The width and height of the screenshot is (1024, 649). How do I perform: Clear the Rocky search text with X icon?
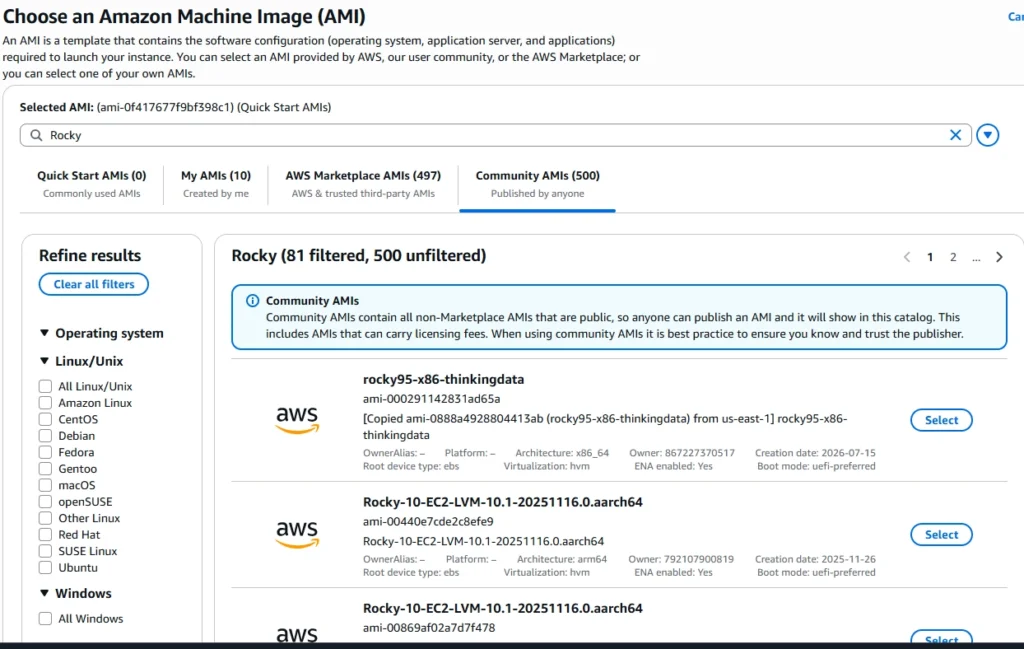tap(955, 135)
